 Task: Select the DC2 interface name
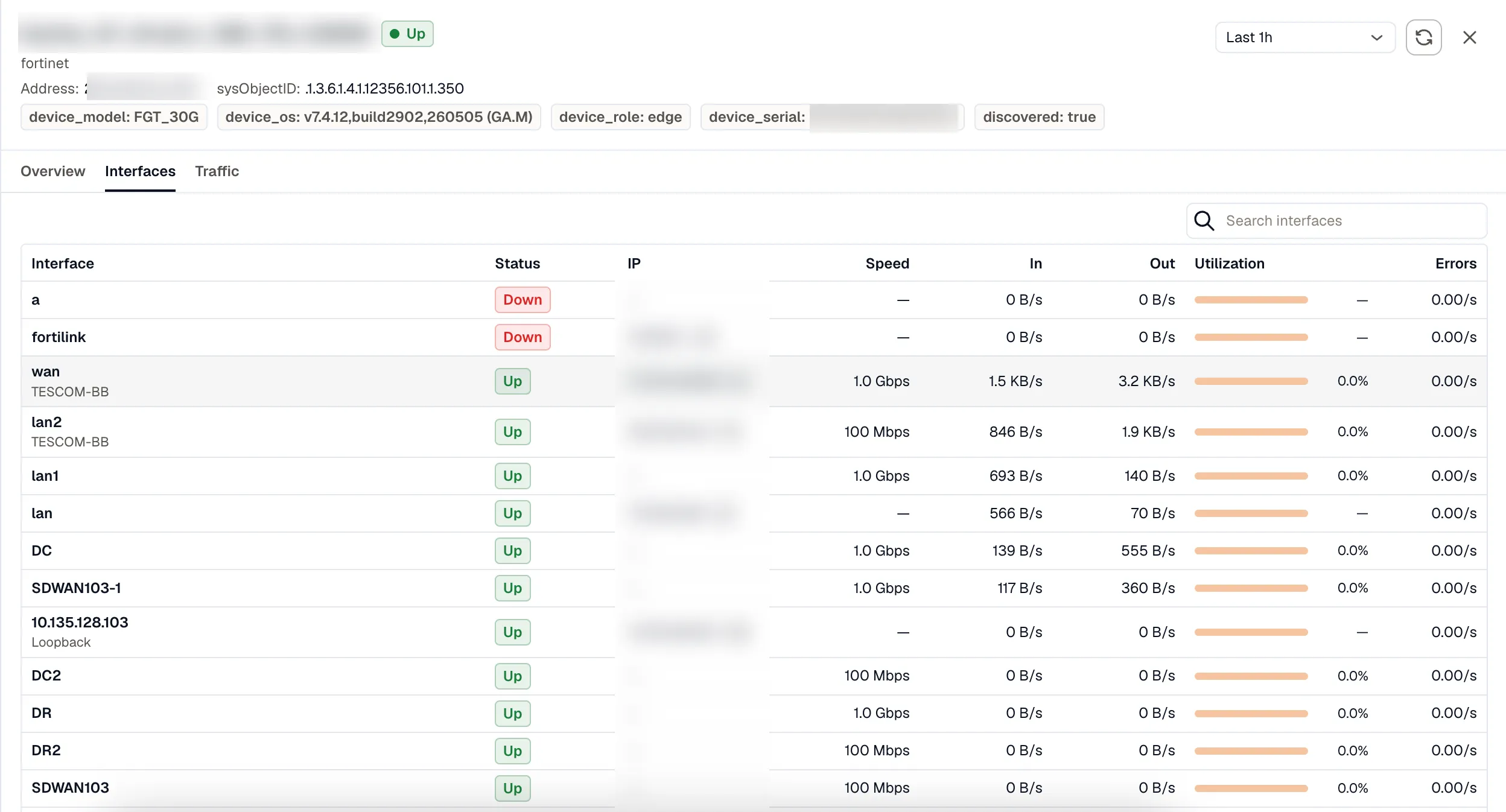click(x=46, y=676)
